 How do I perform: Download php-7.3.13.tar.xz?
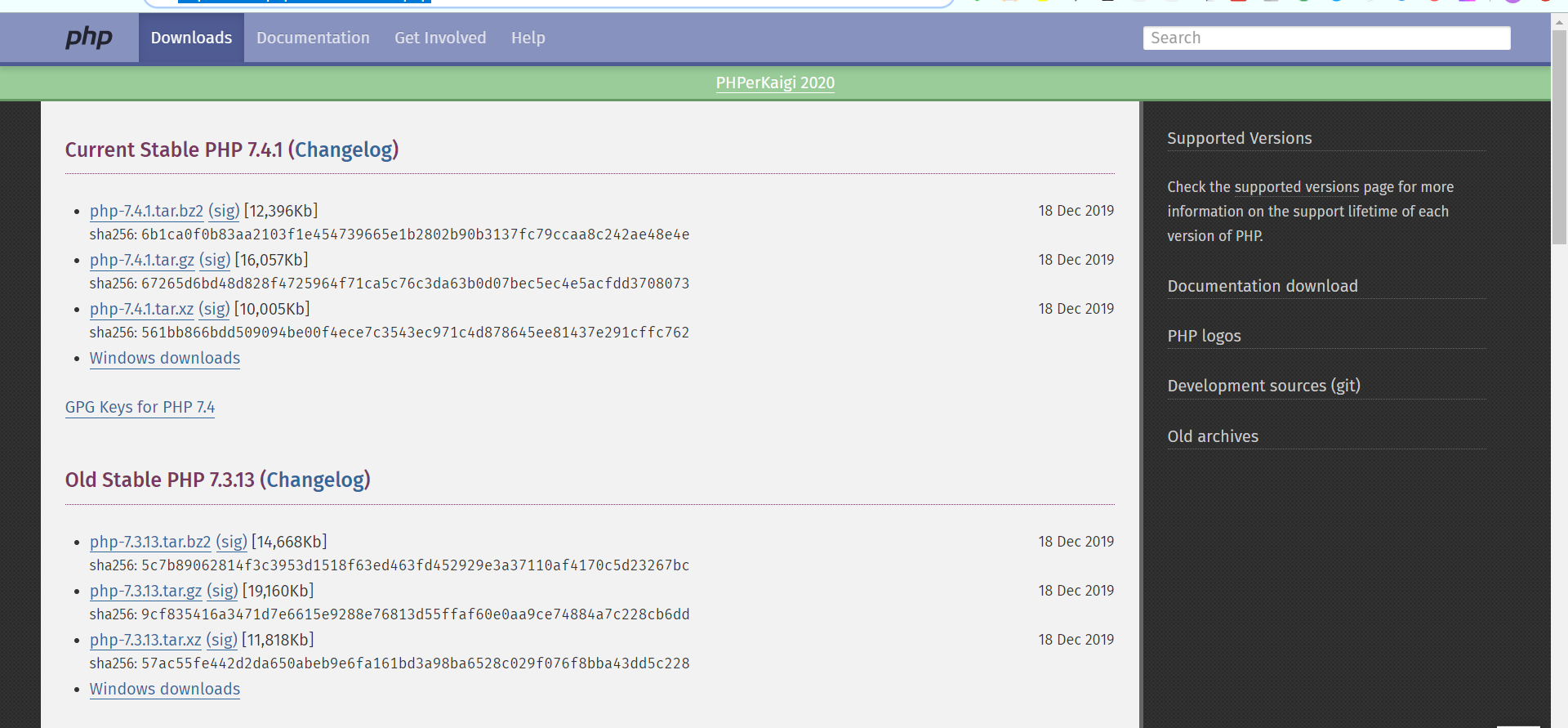(145, 640)
